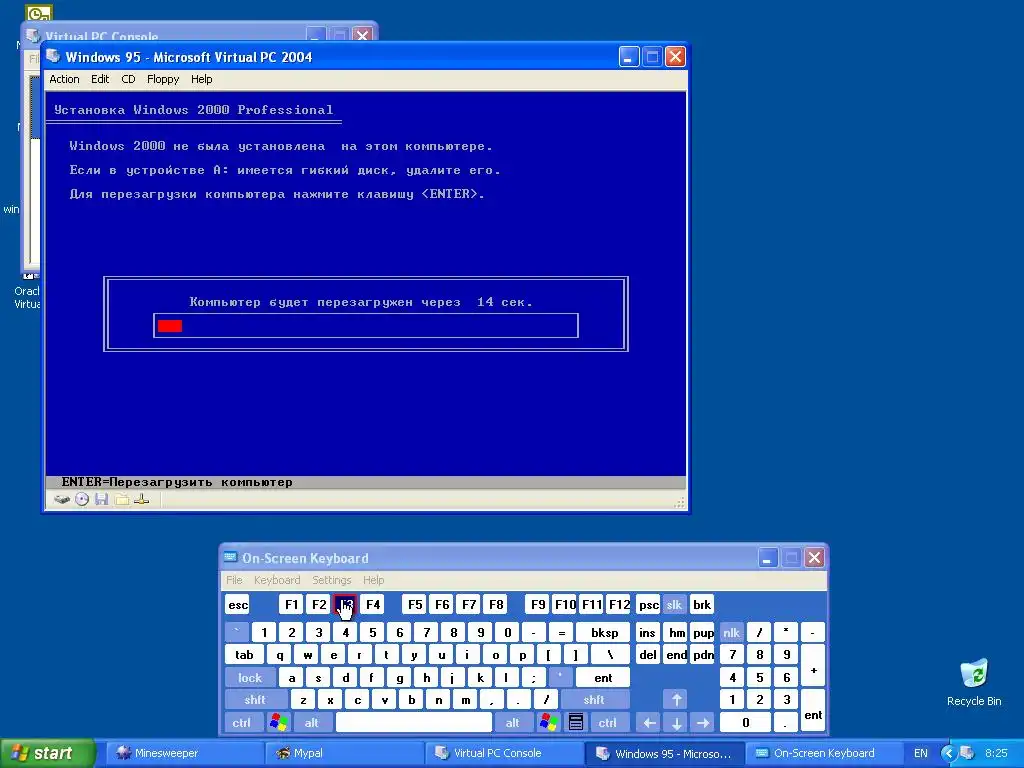Open the CD menu in Virtual PC

[128, 79]
